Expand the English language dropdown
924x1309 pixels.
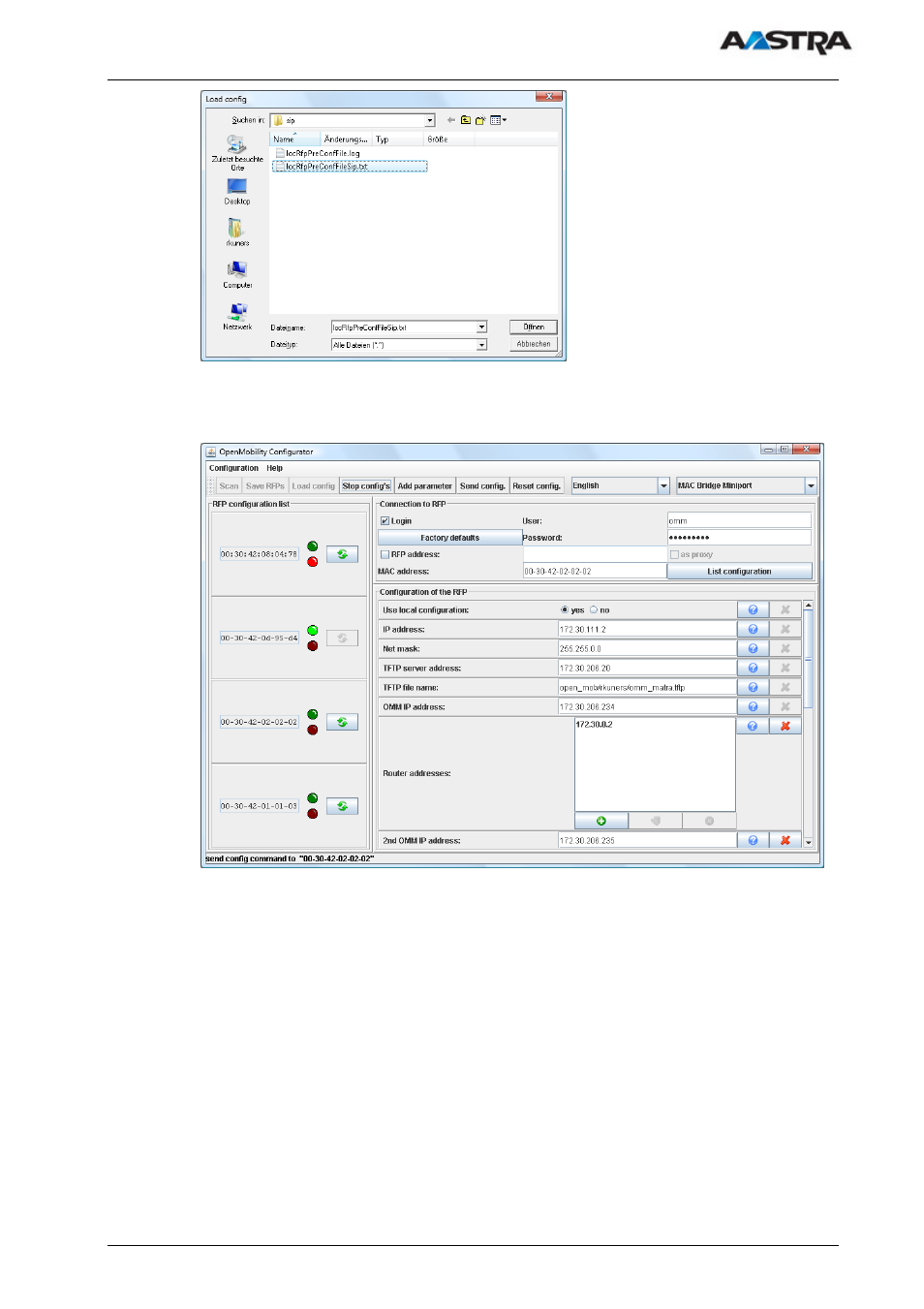(663, 485)
